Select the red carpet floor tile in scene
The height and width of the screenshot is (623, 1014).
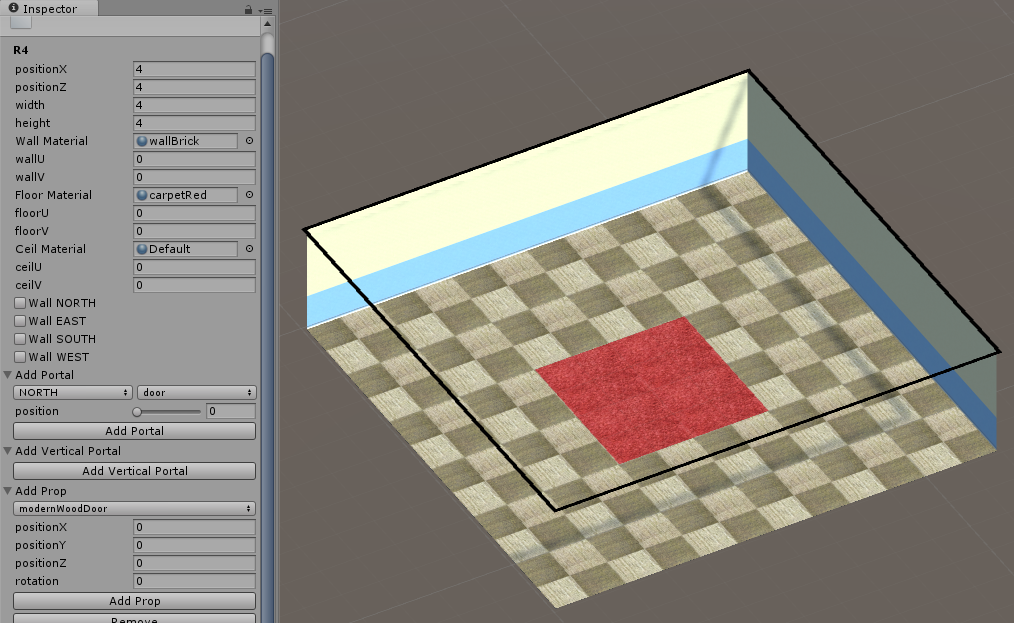pos(652,390)
